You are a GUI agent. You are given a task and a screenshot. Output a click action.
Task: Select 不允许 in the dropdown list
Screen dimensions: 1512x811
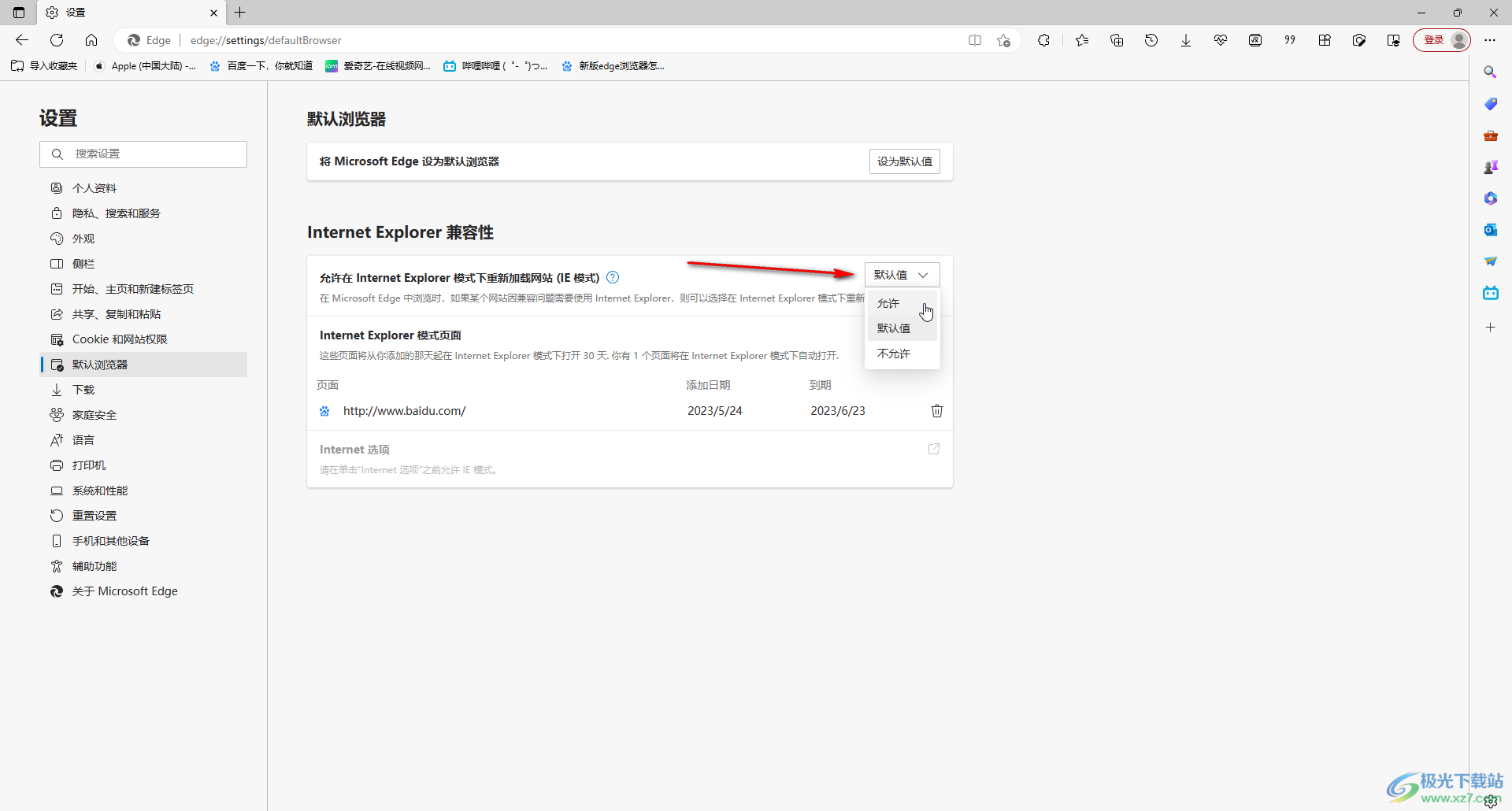pos(902,354)
